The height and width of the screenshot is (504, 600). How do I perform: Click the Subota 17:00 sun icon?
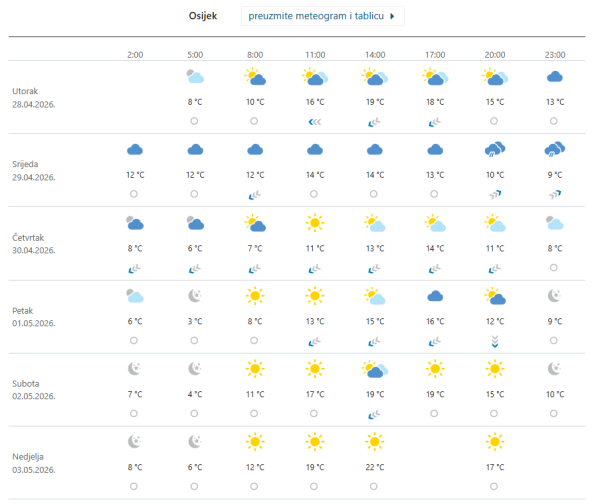(x=435, y=369)
